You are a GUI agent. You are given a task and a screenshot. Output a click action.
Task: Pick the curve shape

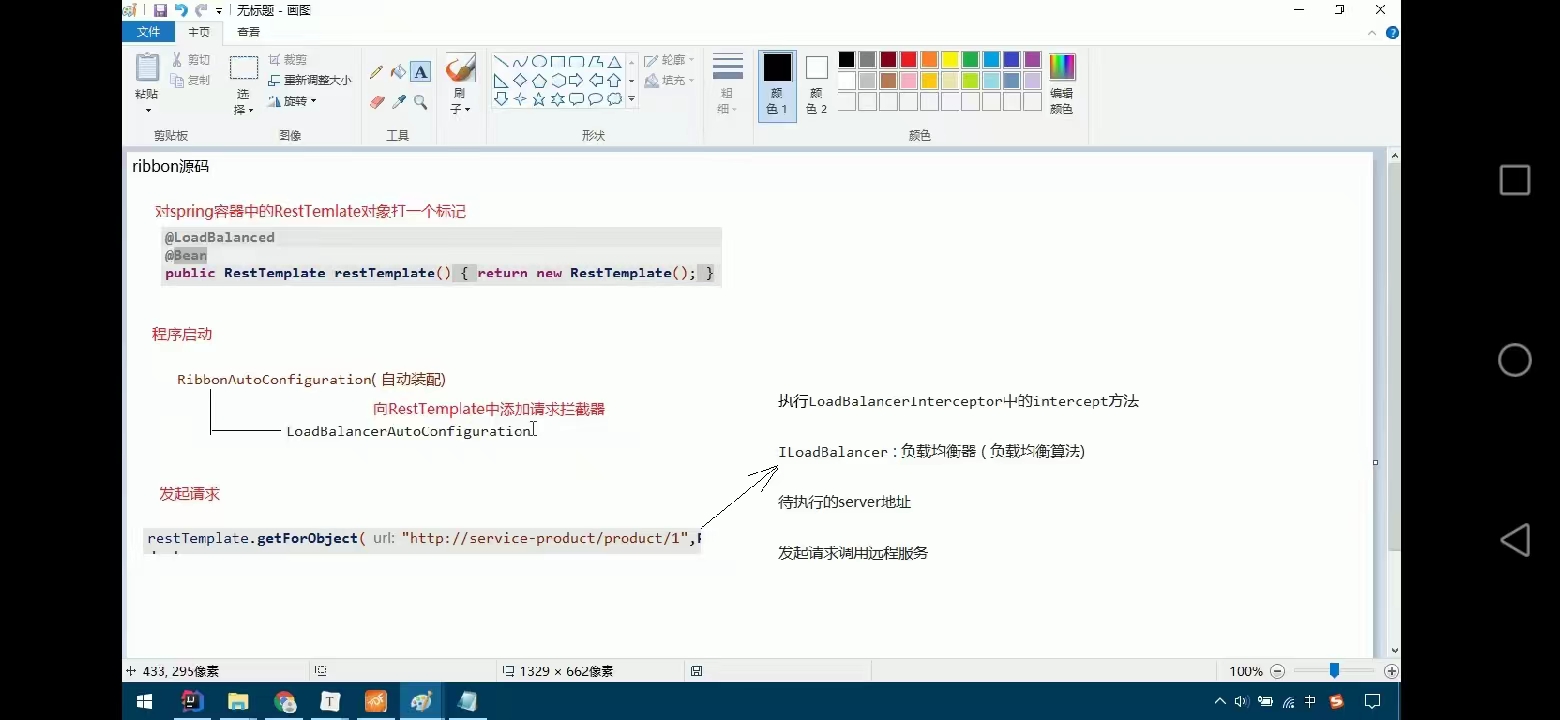click(520, 62)
